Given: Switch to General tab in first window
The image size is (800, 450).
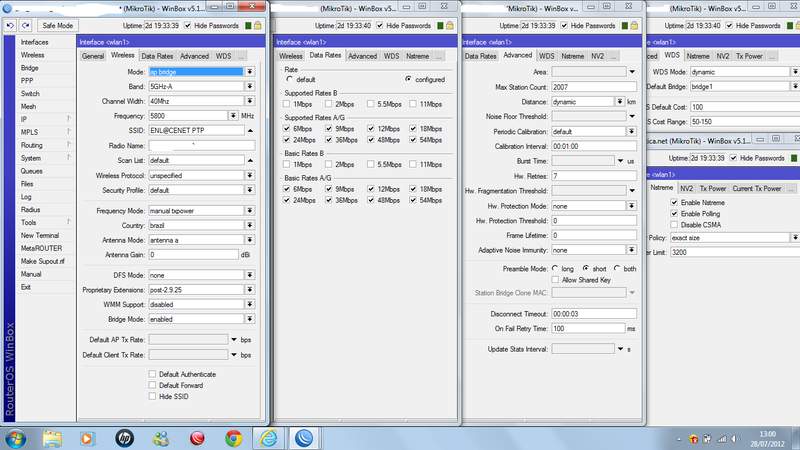Looking at the screenshot, I should tap(93, 56).
